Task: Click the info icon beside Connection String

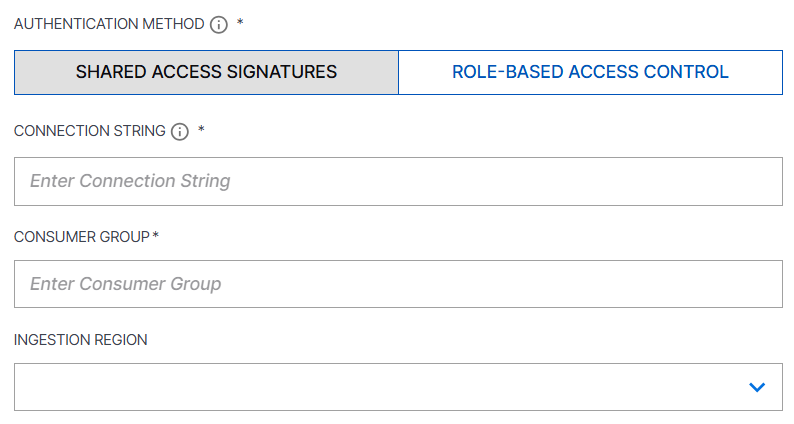Action: (x=180, y=132)
